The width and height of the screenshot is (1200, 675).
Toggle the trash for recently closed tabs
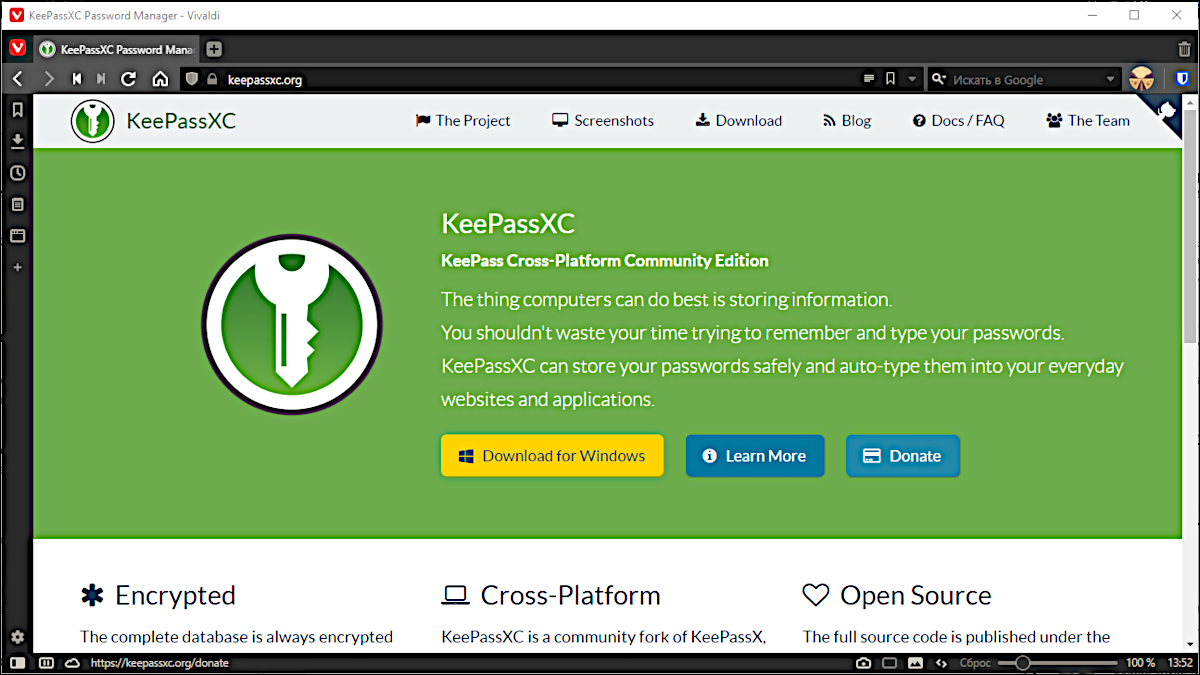1184,48
